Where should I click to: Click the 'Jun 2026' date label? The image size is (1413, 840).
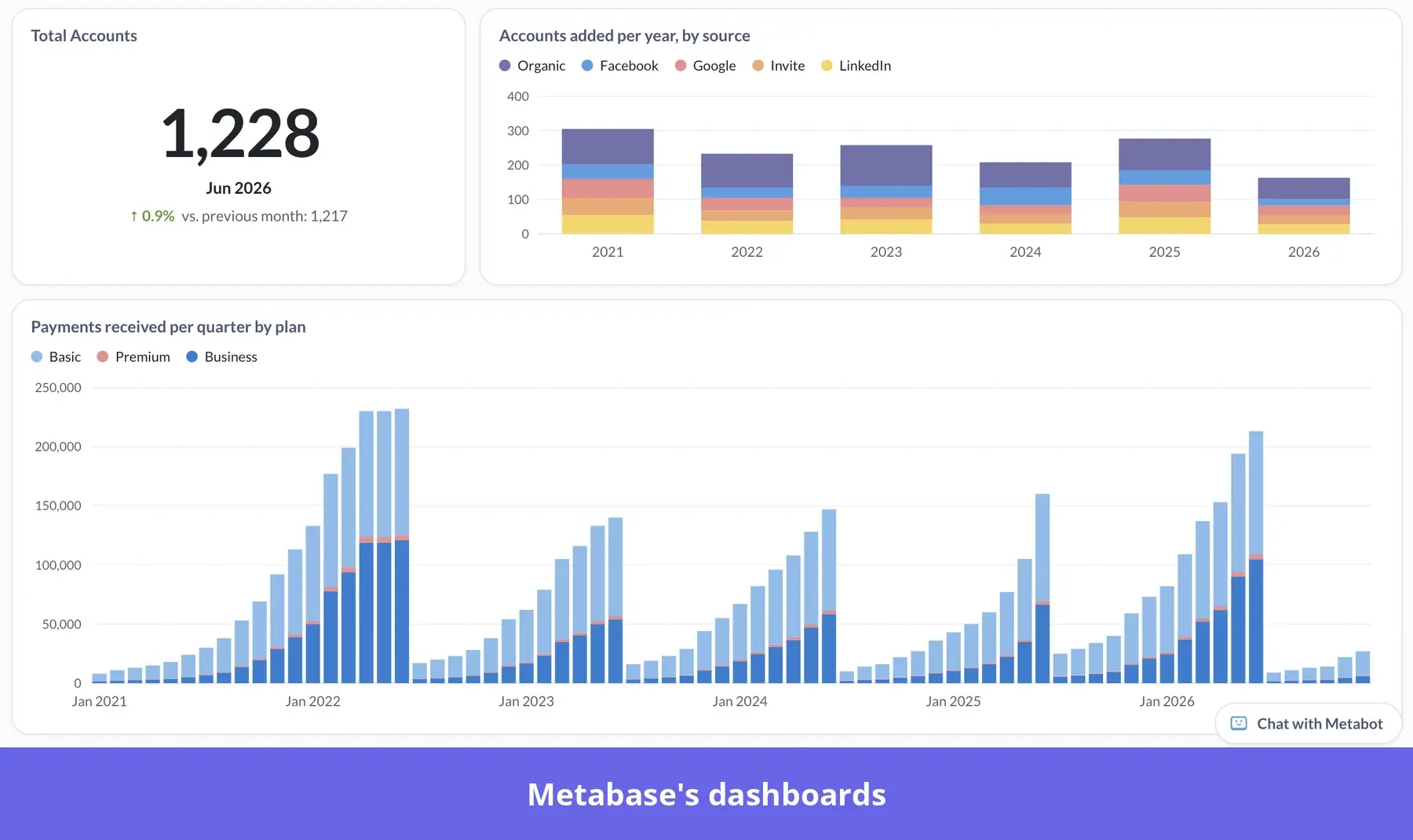239,188
